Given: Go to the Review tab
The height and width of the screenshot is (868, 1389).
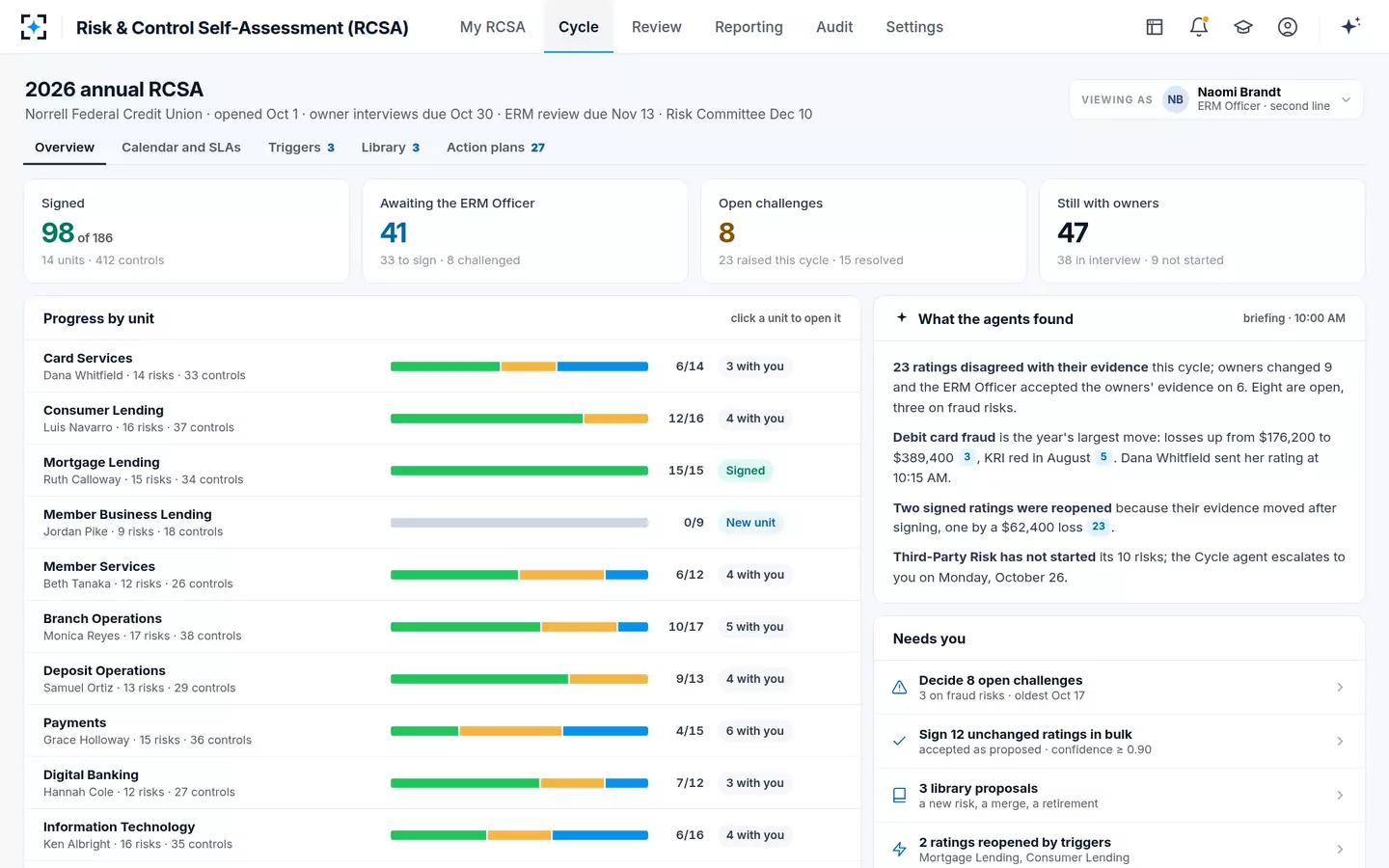Looking at the screenshot, I should 657,27.
